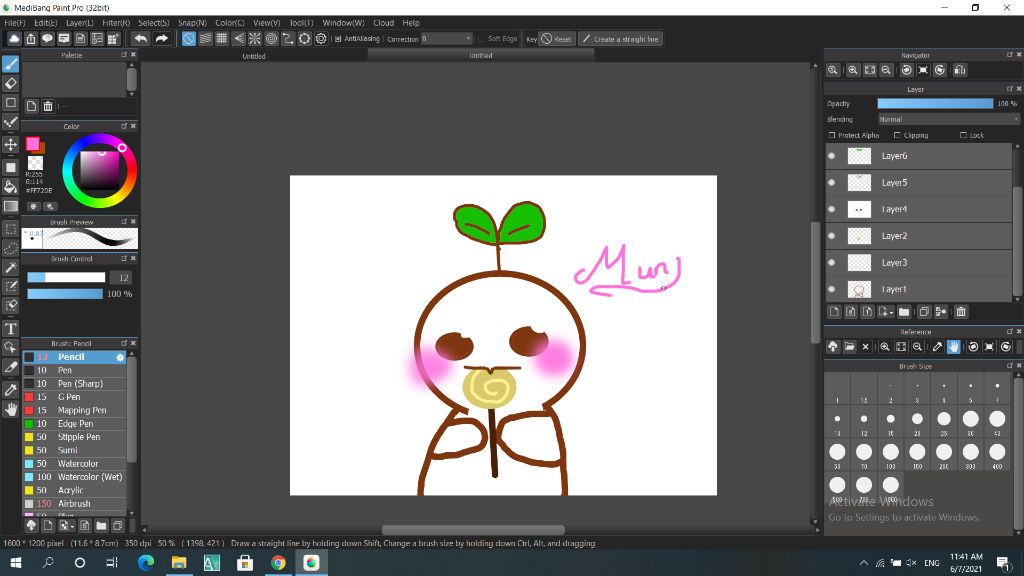Select the Lasso selection tool
Viewport: 1024px width, 576px height.
pos(11,248)
